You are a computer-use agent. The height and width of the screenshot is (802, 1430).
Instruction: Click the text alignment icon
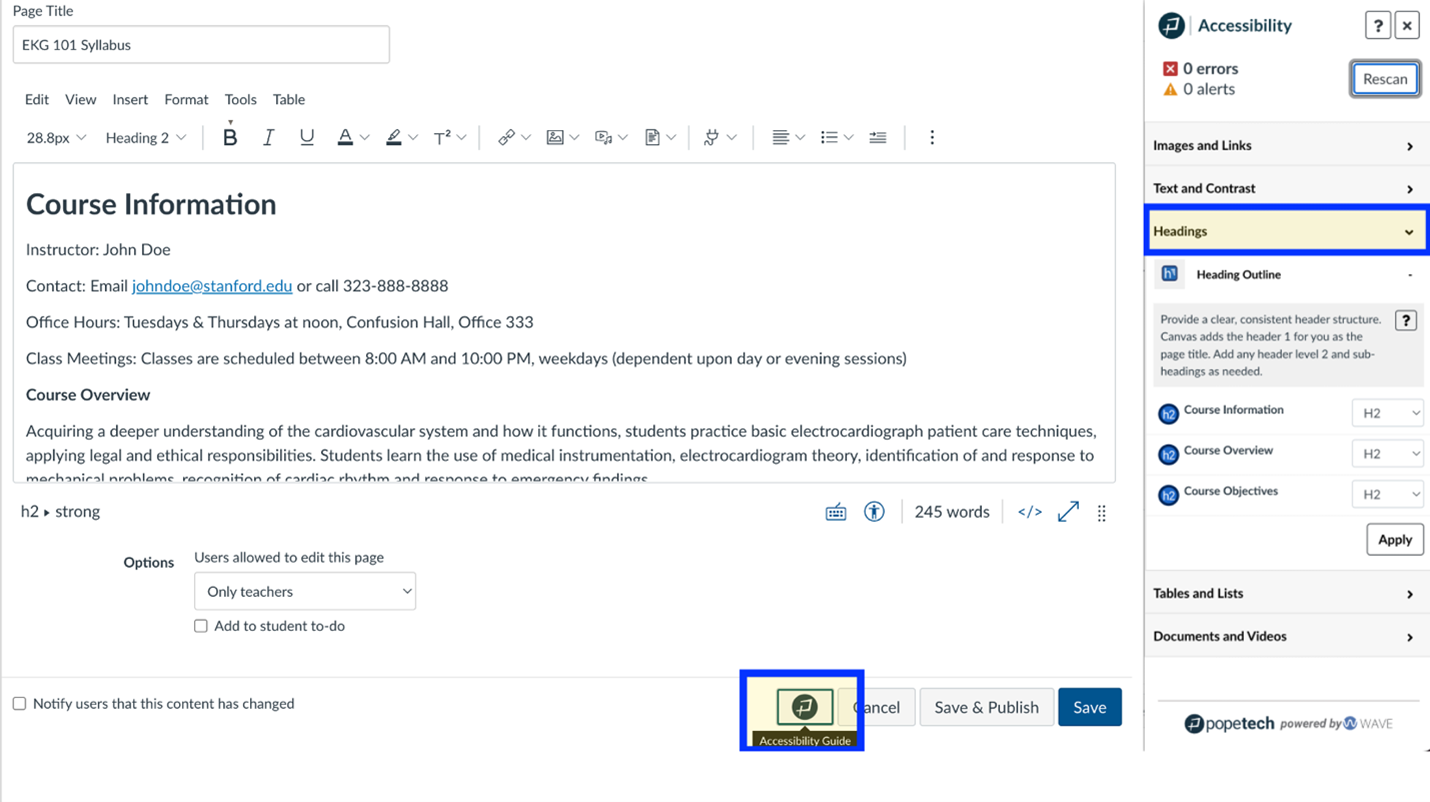pyautogui.click(x=781, y=137)
